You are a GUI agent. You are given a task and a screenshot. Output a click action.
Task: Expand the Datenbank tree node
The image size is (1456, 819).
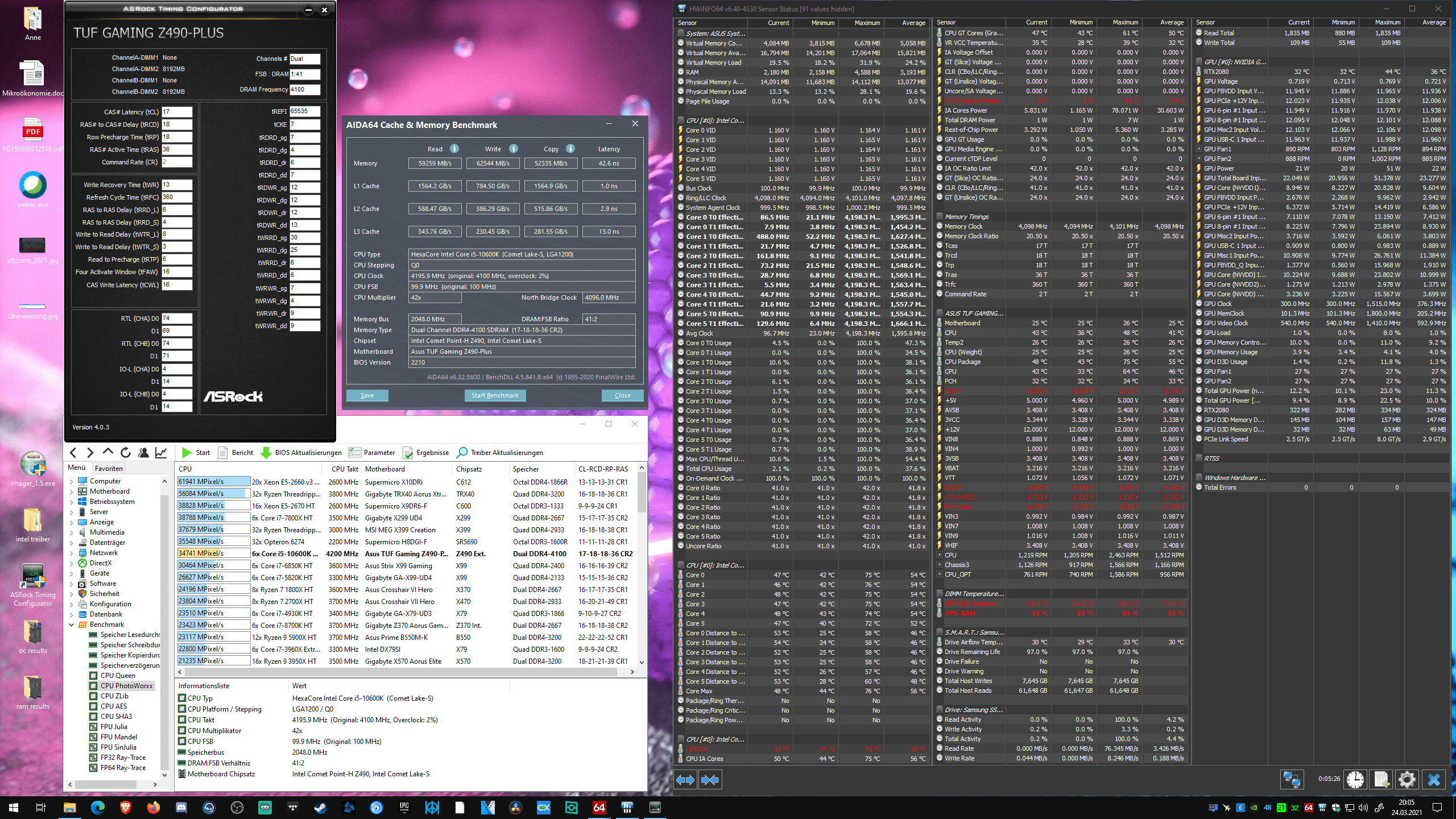pos(72,614)
